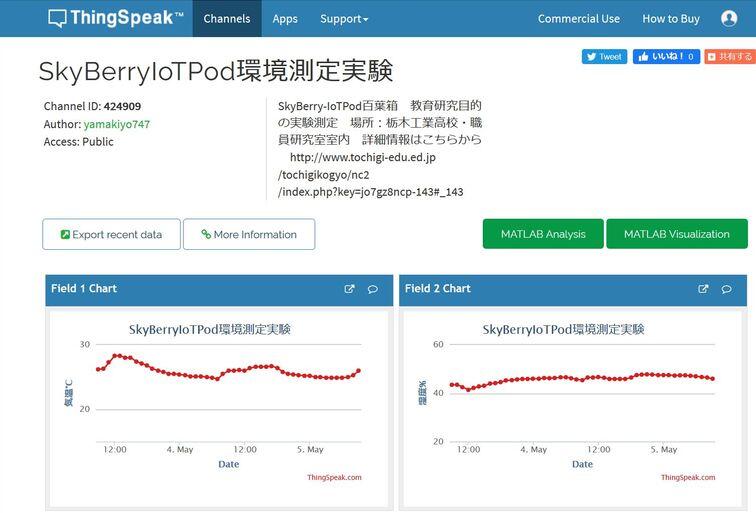Click ThingSpeak.com link in Field 1 chart

[x=334, y=477]
